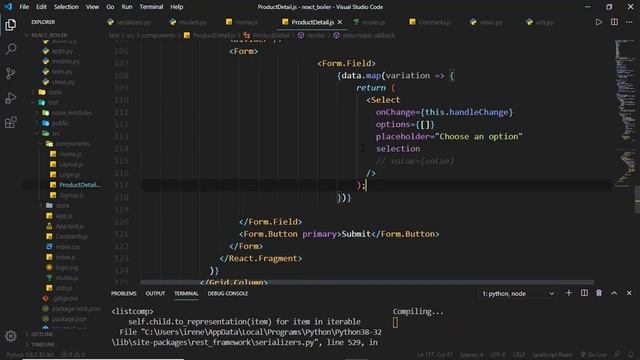This screenshot has height=360, width=640.
Task: Show the Output panel tab
Action: click(155, 293)
